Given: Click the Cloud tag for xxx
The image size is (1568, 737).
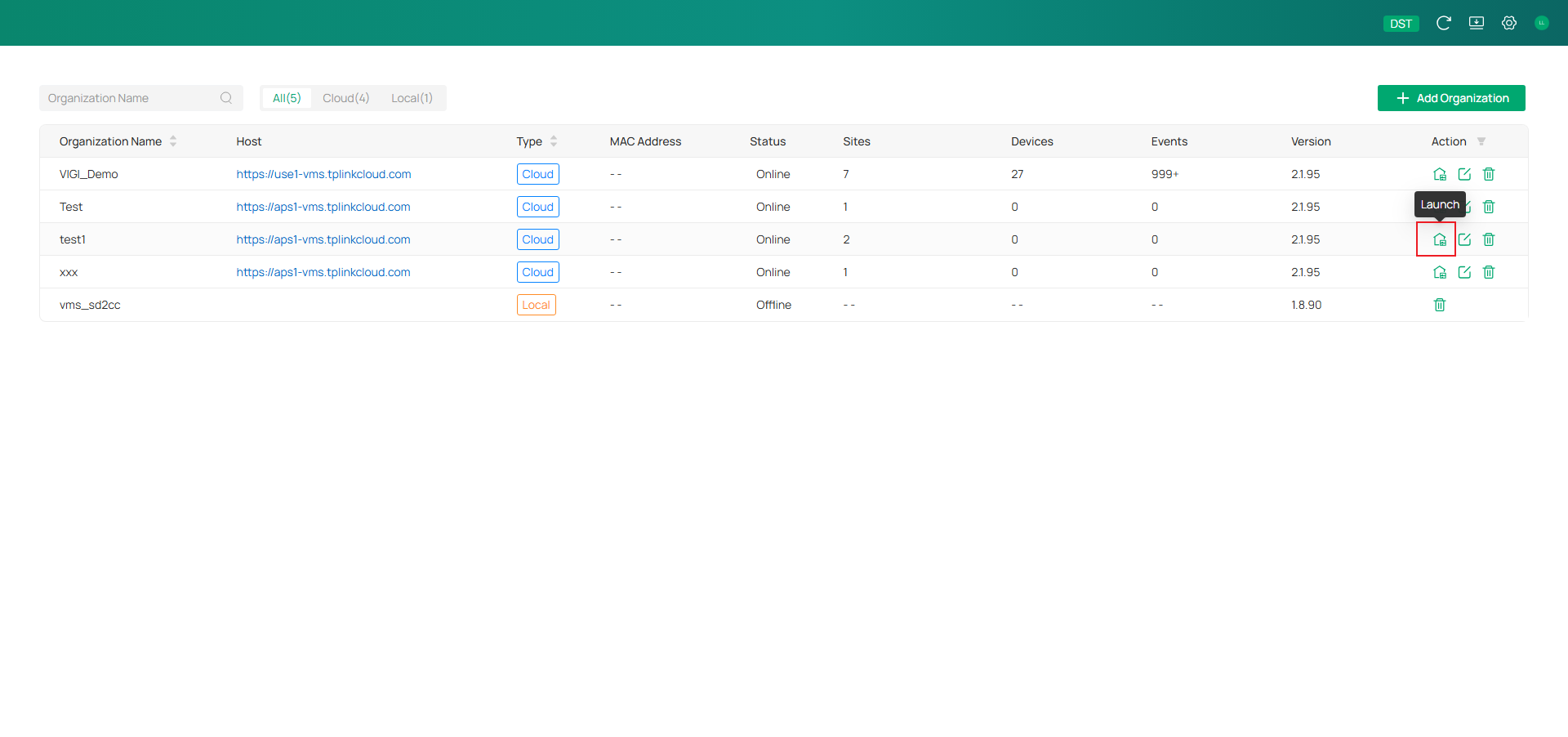Looking at the screenshot, I should [538, 272].
